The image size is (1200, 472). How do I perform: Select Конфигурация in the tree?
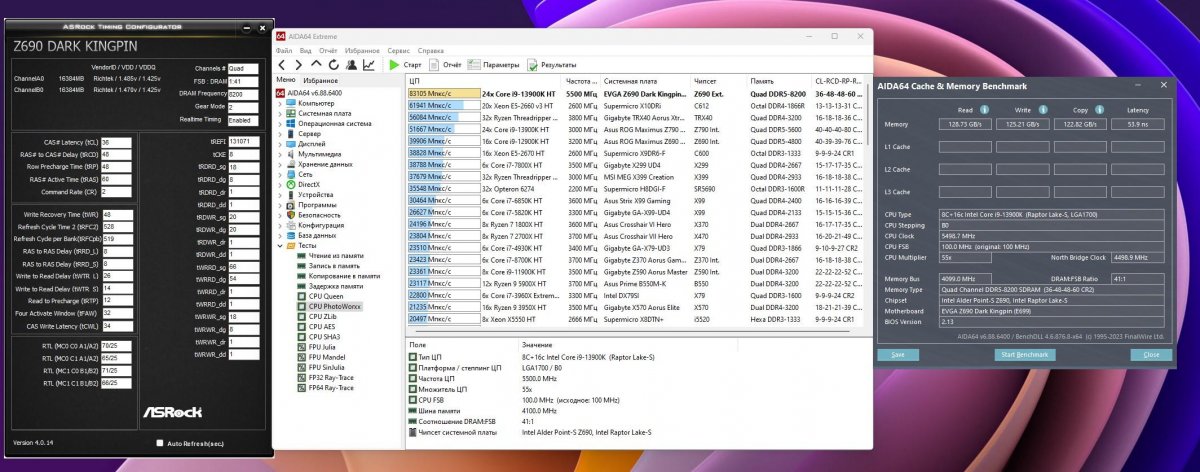pos(314,225)
